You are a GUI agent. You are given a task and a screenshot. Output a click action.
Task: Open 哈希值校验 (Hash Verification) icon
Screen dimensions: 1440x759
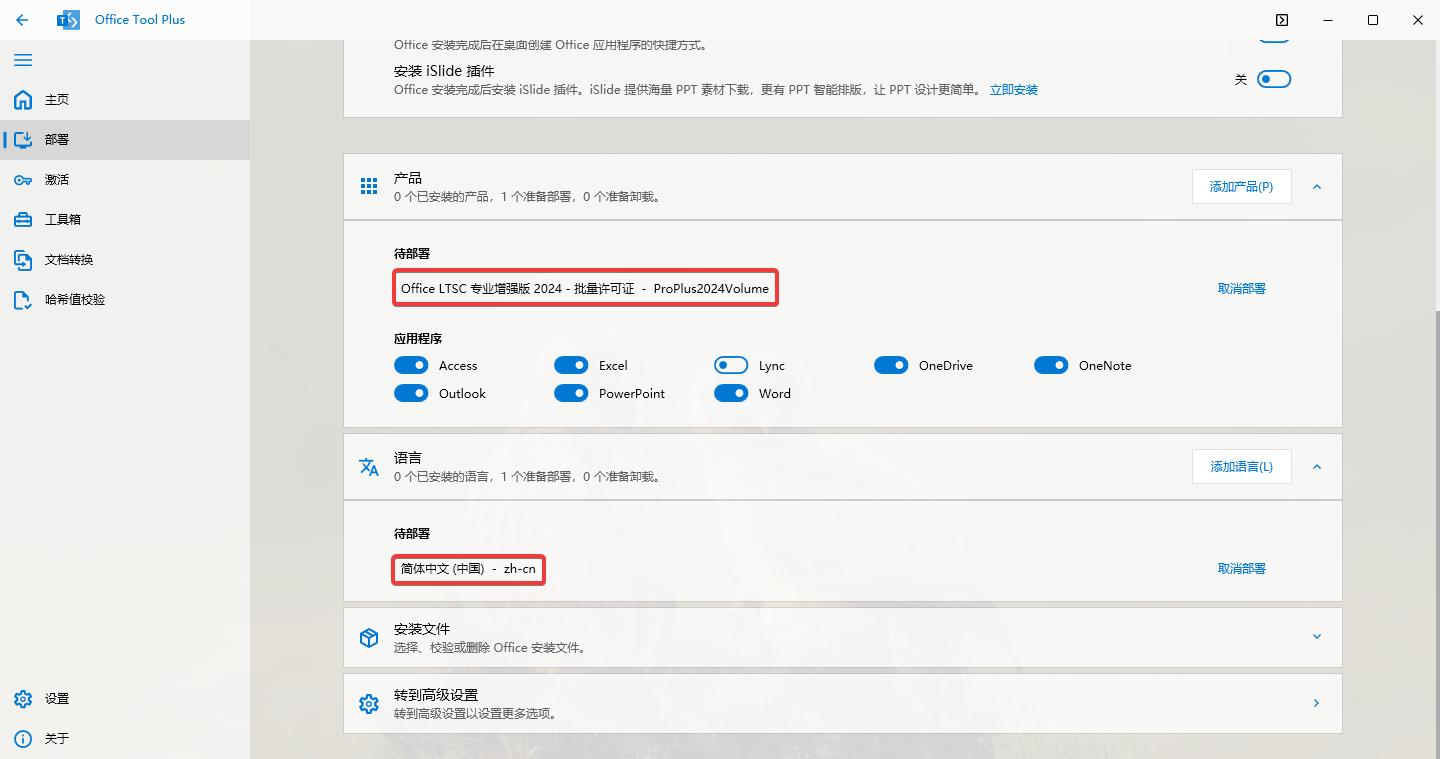[22, 299]
